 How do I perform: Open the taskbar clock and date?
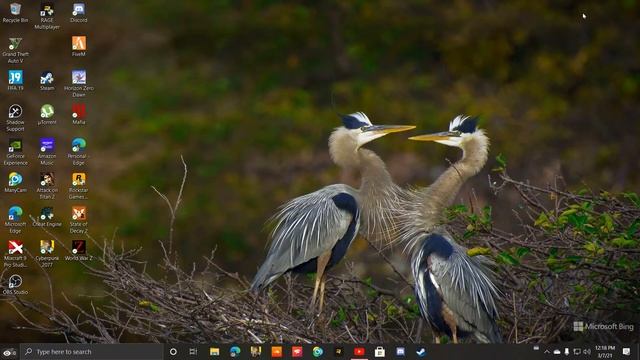(x=605, y=352)
